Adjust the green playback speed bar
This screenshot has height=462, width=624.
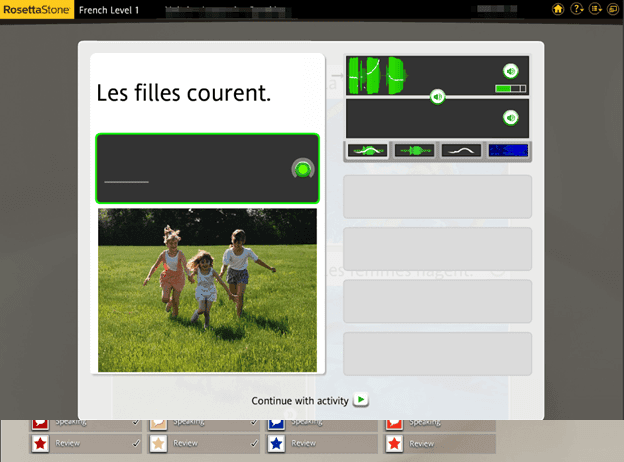click(x=511, y=88)
